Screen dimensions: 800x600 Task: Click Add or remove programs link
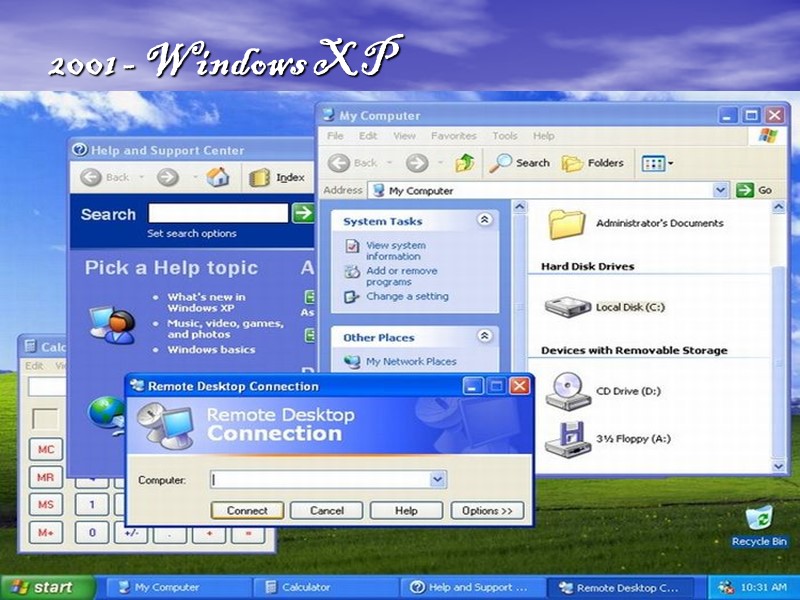(402, 276)
